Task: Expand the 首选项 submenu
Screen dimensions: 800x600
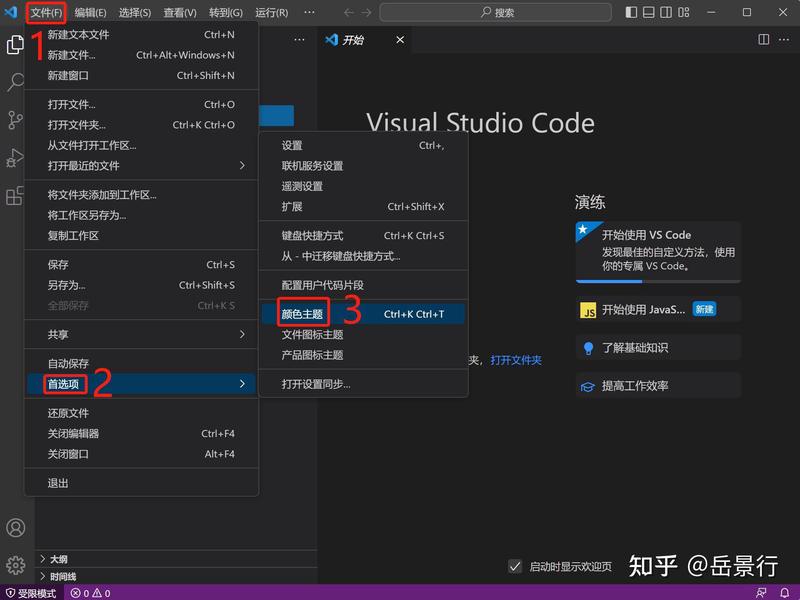Action: click(141, 384)
